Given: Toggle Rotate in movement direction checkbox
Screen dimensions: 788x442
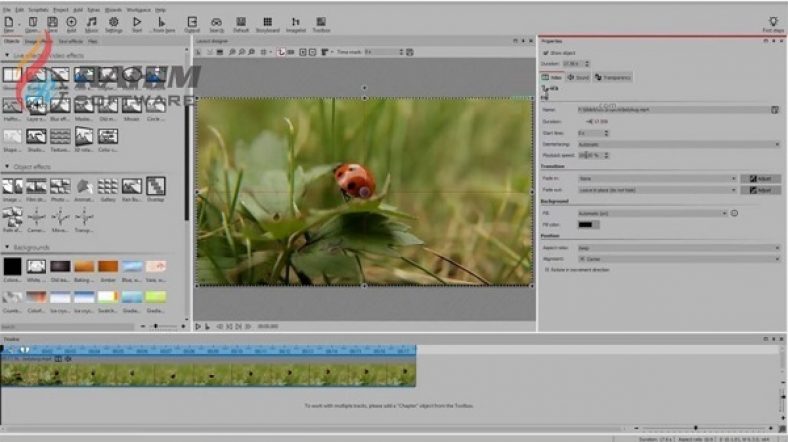Looking at the screenshot, I should pos(545,269).
